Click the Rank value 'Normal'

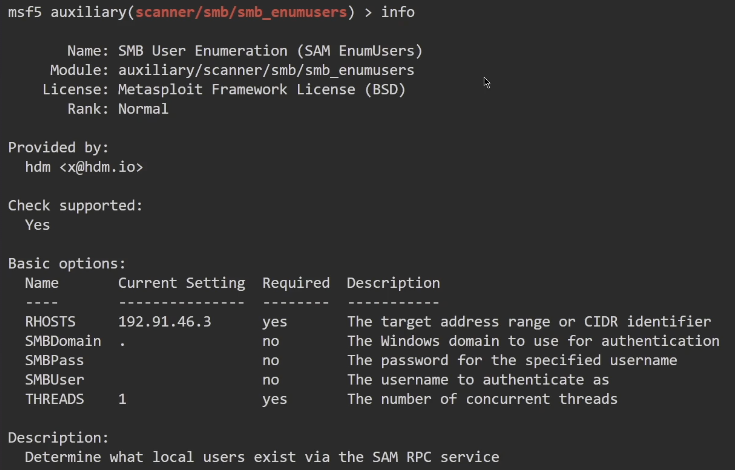(x=143, y=109)
